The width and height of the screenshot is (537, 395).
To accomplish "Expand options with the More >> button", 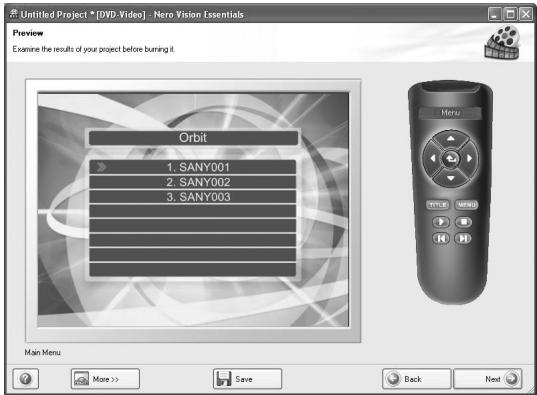I will (105, 379).
